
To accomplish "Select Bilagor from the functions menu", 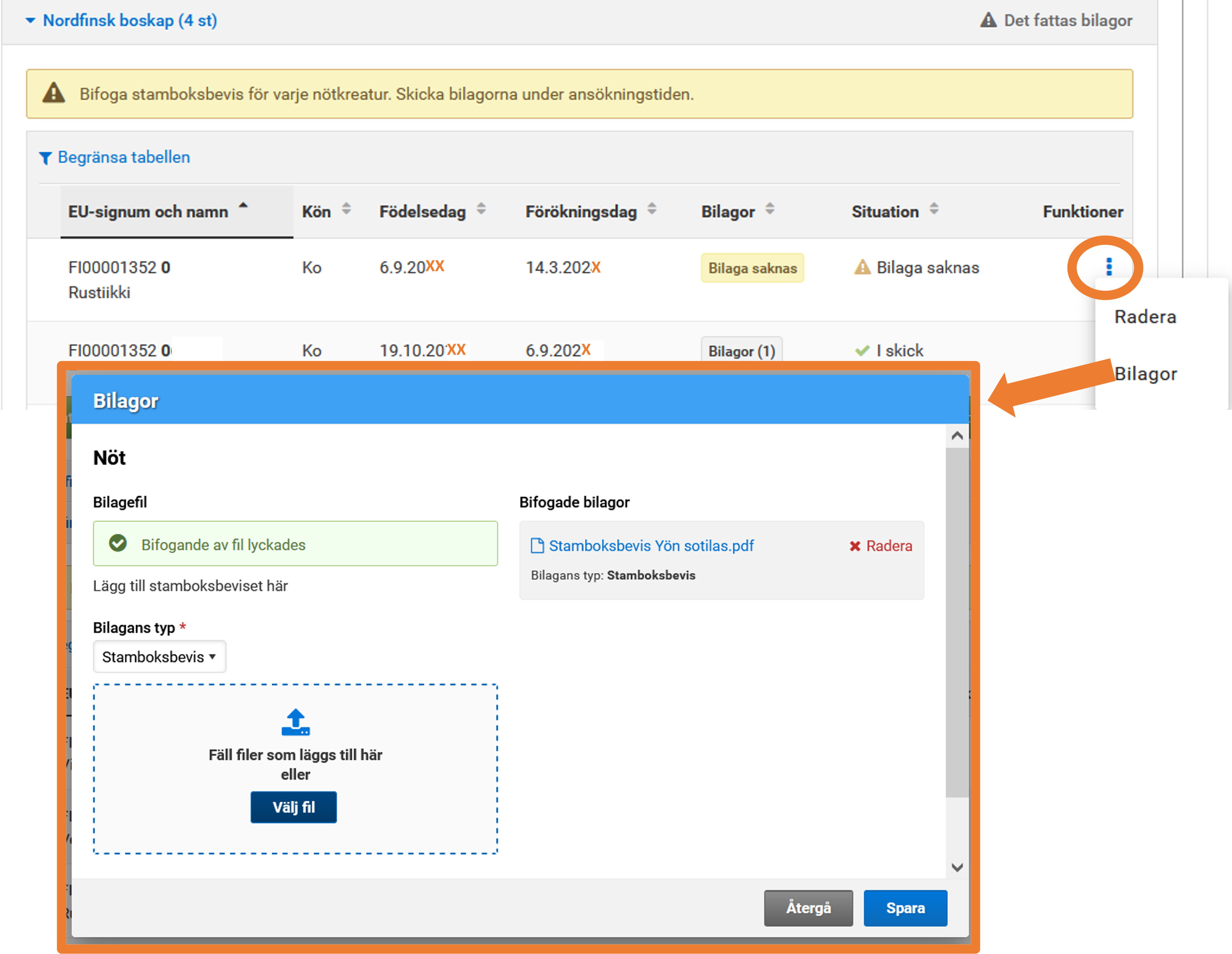I will click(x=1145, y=374).
